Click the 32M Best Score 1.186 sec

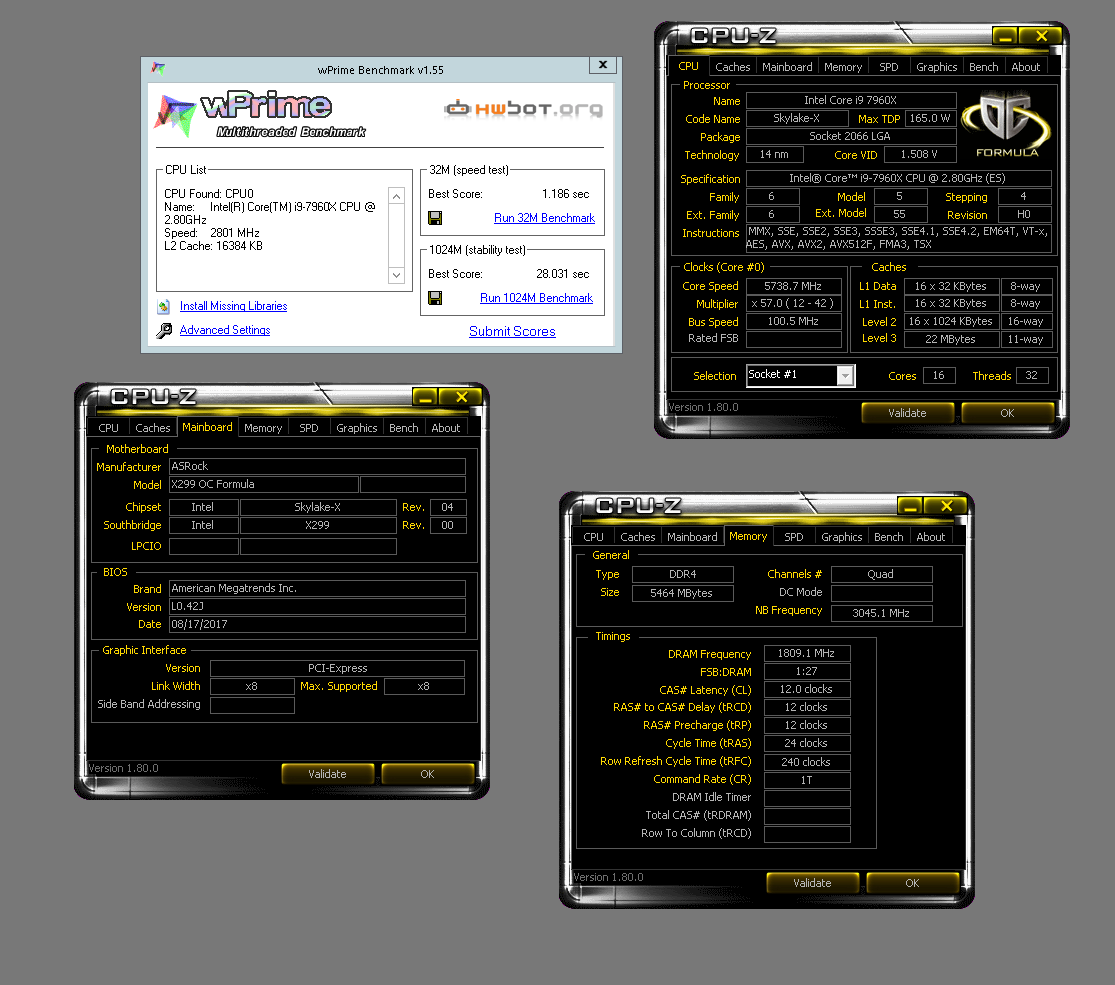click(x=565, y=194)
